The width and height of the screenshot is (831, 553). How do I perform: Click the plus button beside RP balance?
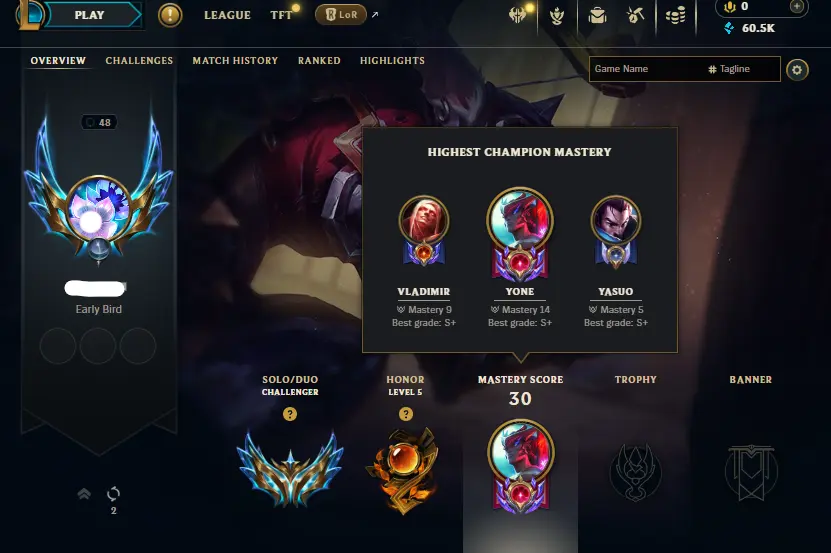click(x=796, y=6)
